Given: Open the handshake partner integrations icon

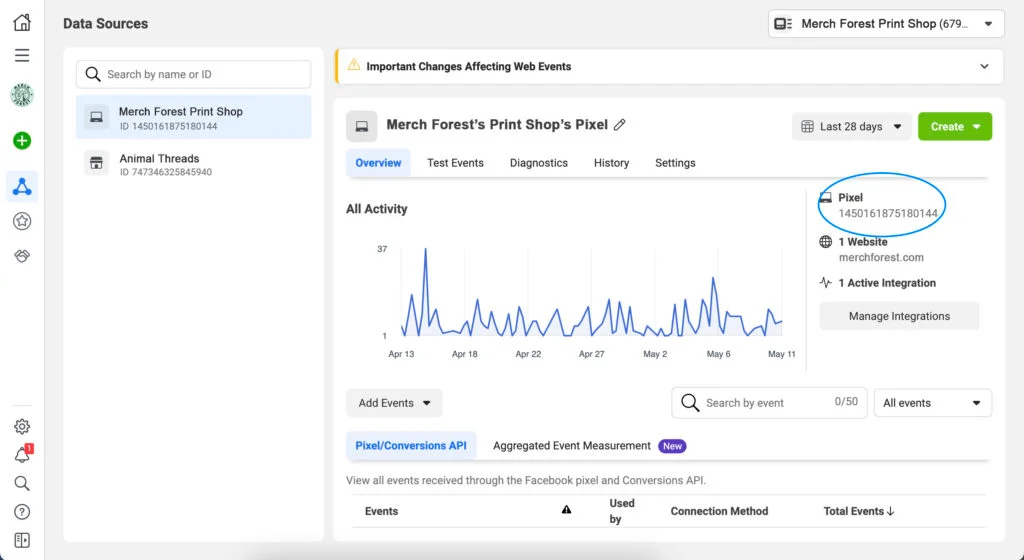Looking at the screenshot, I should [x=22, y=256].
